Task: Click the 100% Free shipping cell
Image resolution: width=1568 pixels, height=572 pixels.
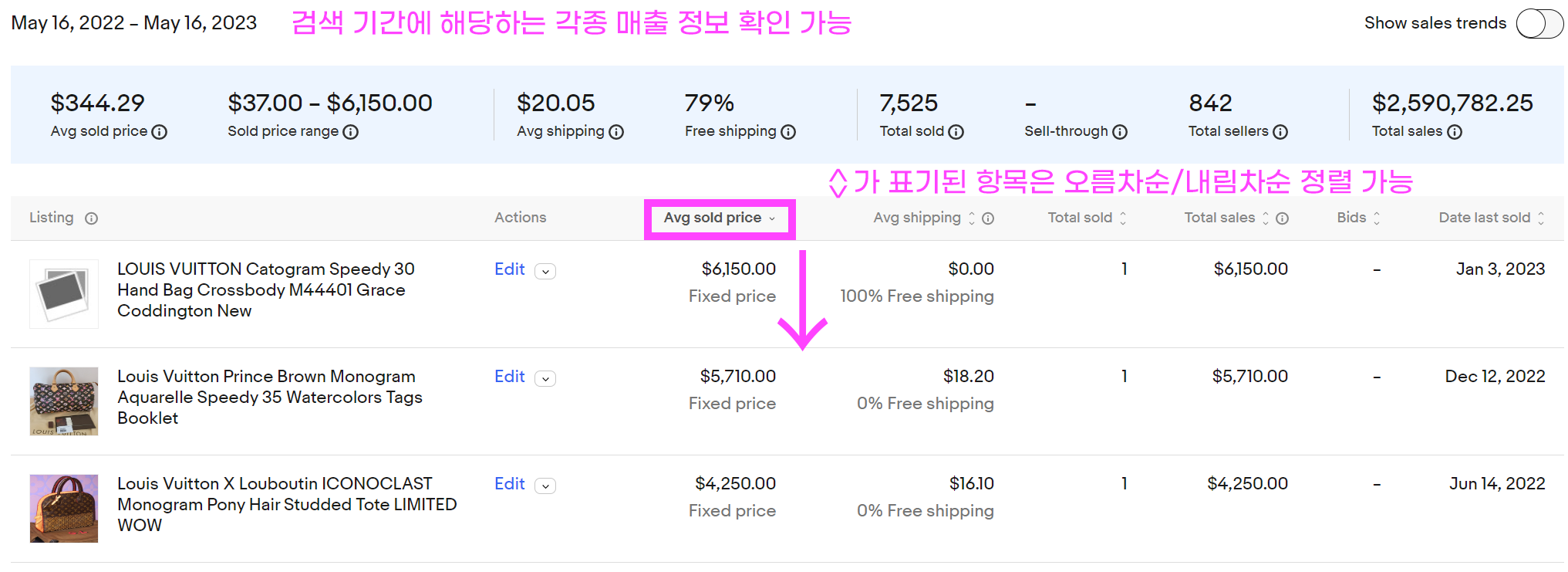Action: (x=916, y=296)
